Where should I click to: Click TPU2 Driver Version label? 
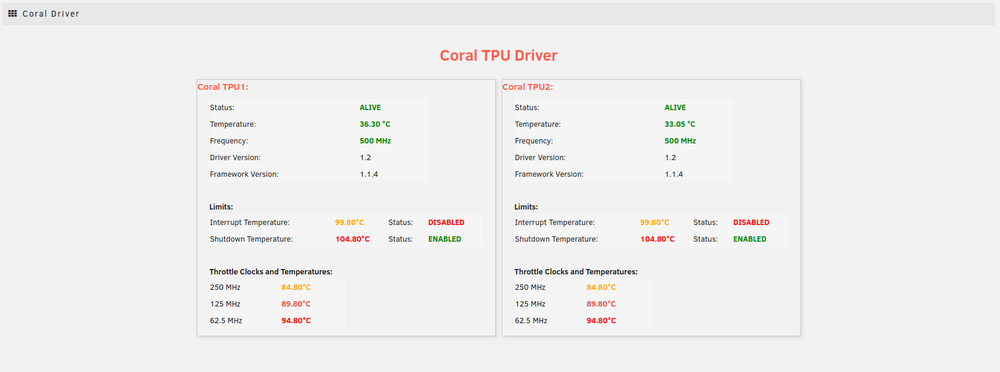pos(541,158)
